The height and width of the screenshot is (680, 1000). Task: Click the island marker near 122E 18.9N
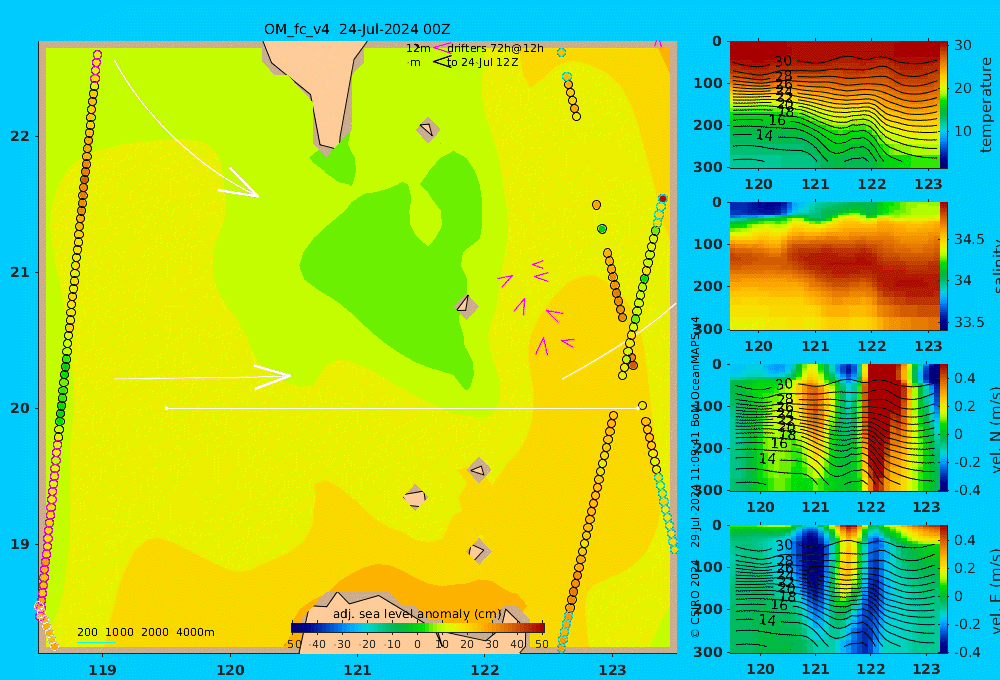tap(478, 551)
